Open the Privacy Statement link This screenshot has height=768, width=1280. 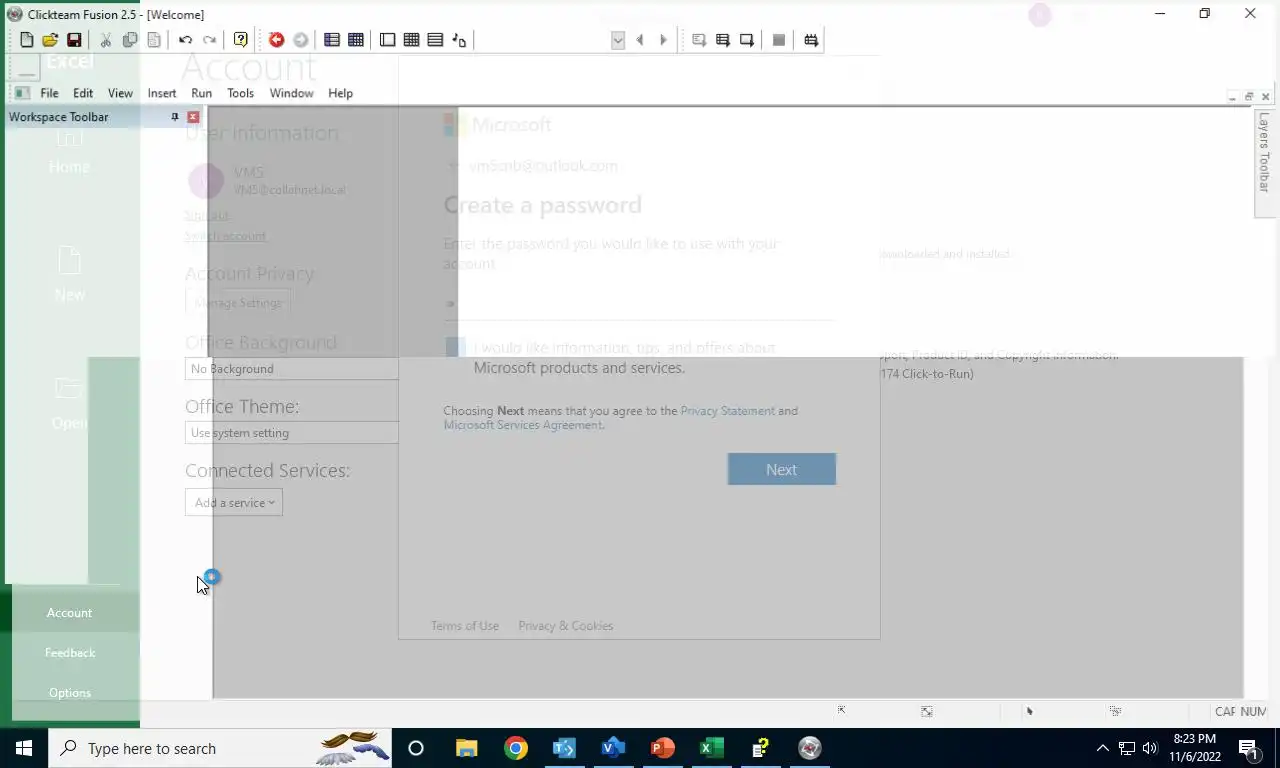tap(728, 411)
